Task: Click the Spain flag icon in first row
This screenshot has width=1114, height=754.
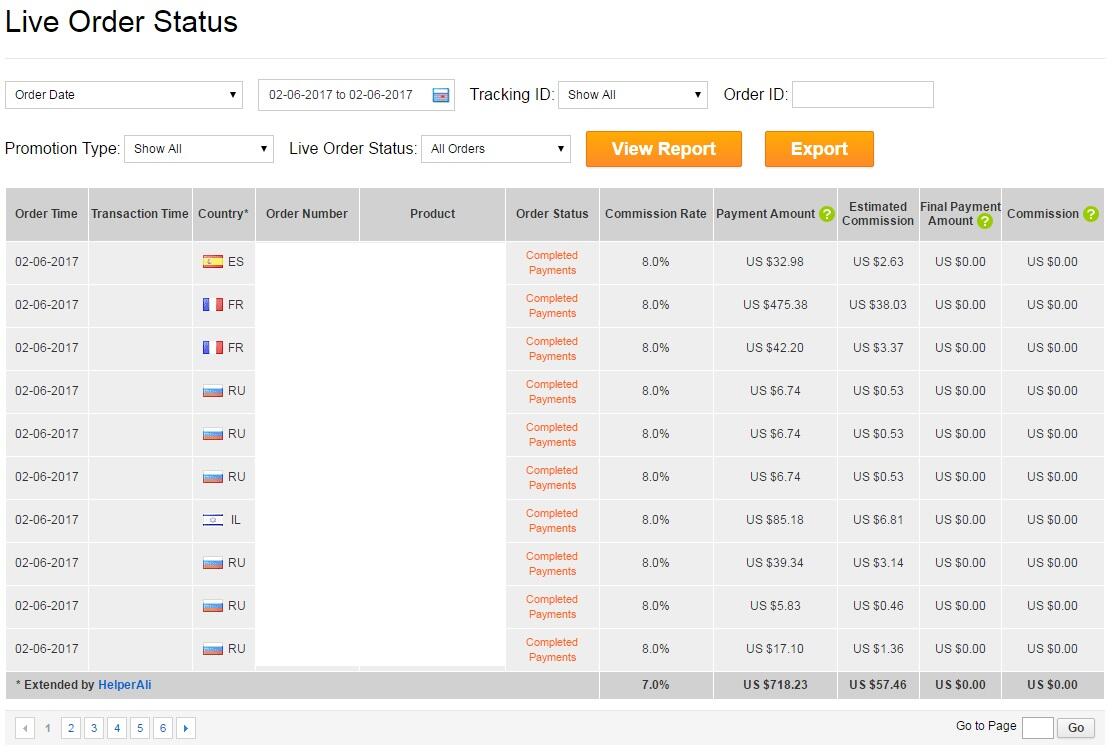Action: (x=212, y=262)
